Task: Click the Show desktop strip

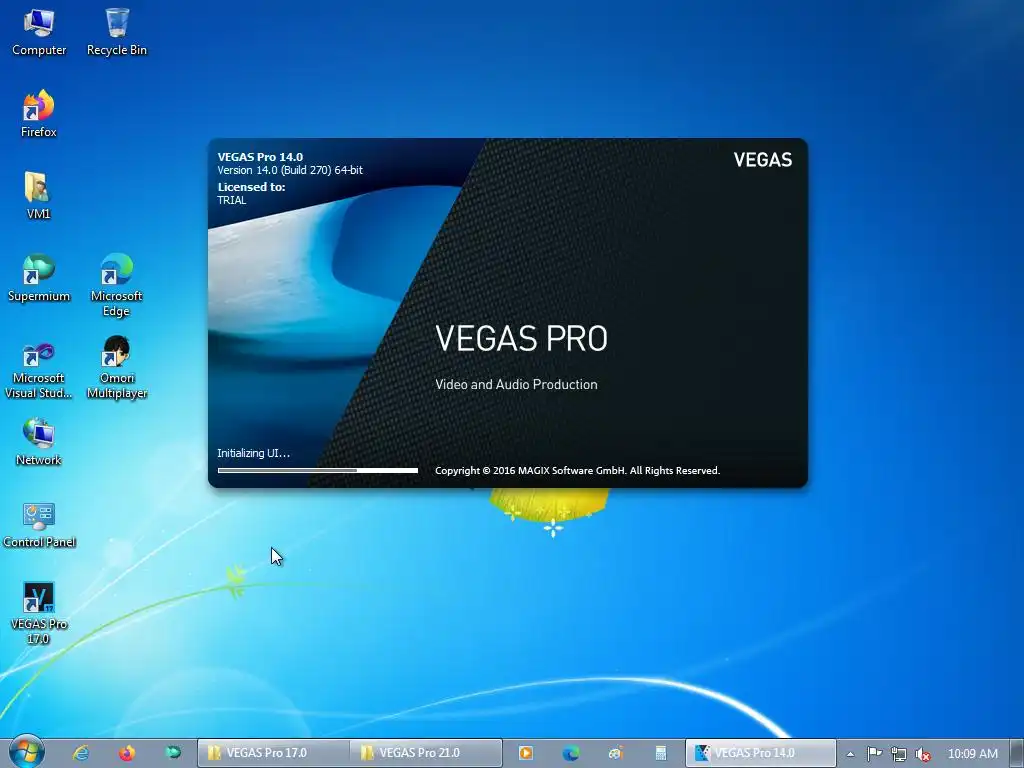Action: tap(1018, 753)
